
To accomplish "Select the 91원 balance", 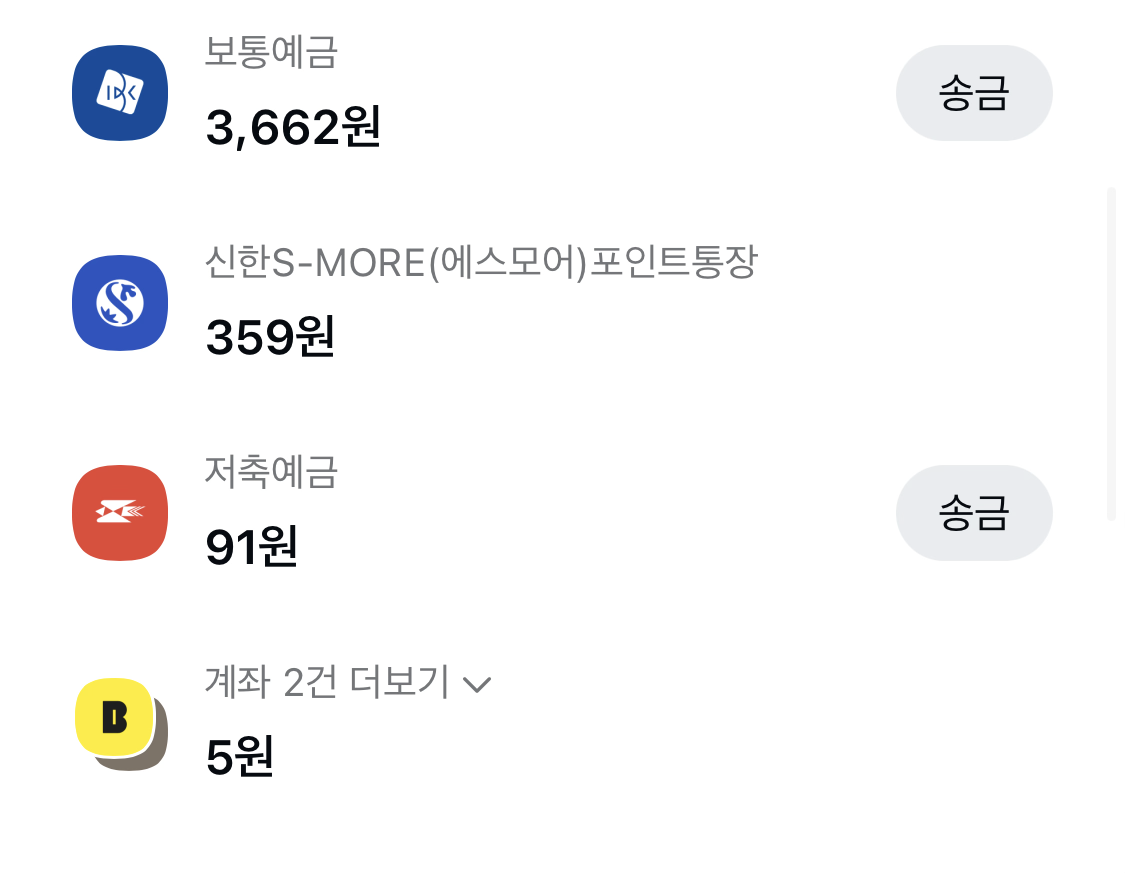I will [252, 548].
